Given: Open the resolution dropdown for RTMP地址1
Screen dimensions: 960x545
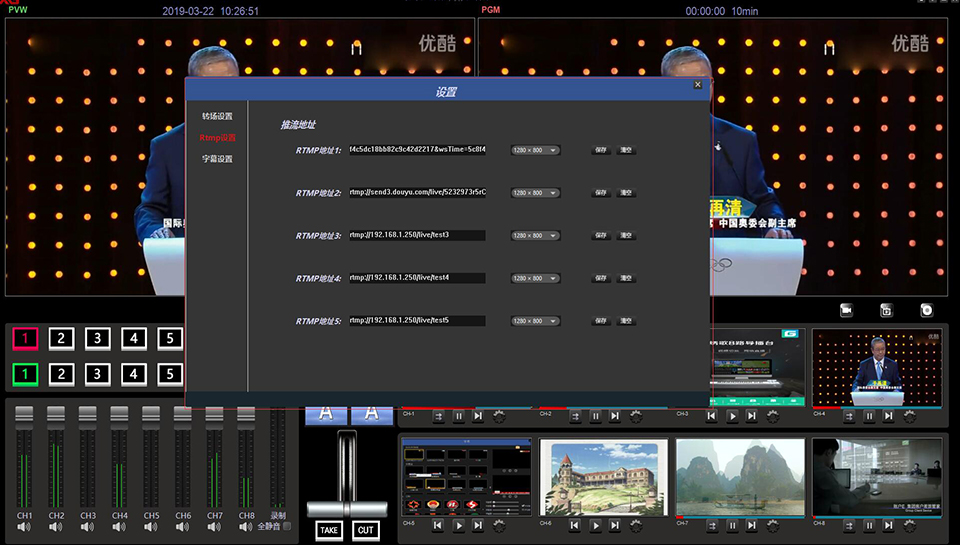Looking at the screenshot, I should click(x=536, y=151).
